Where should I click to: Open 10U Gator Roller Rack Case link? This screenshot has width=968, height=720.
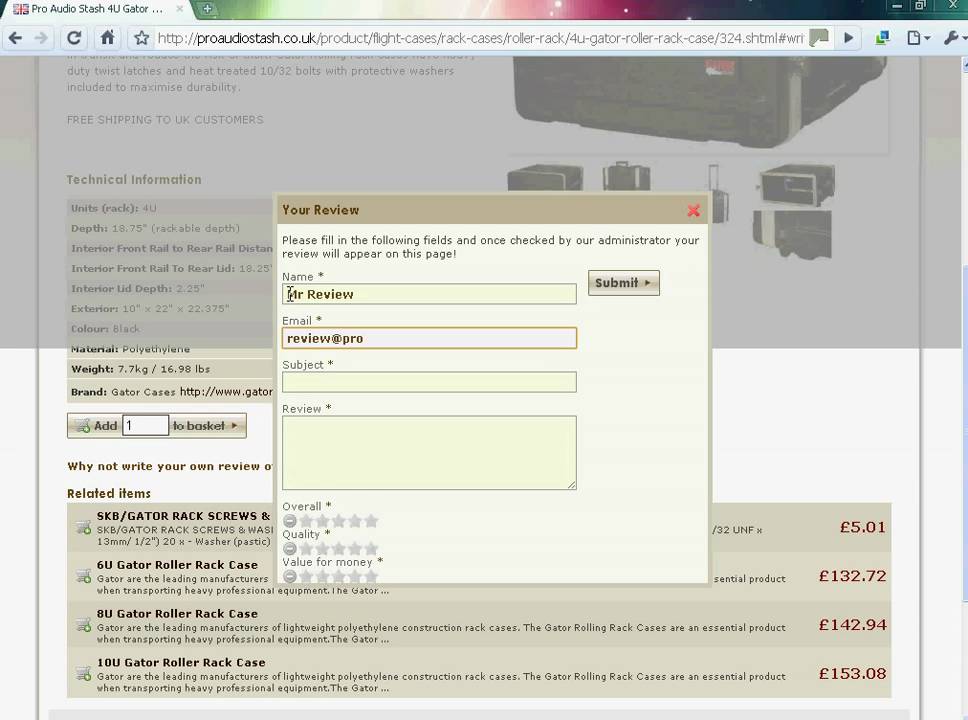pyautogui.click(x=181, y=663)
